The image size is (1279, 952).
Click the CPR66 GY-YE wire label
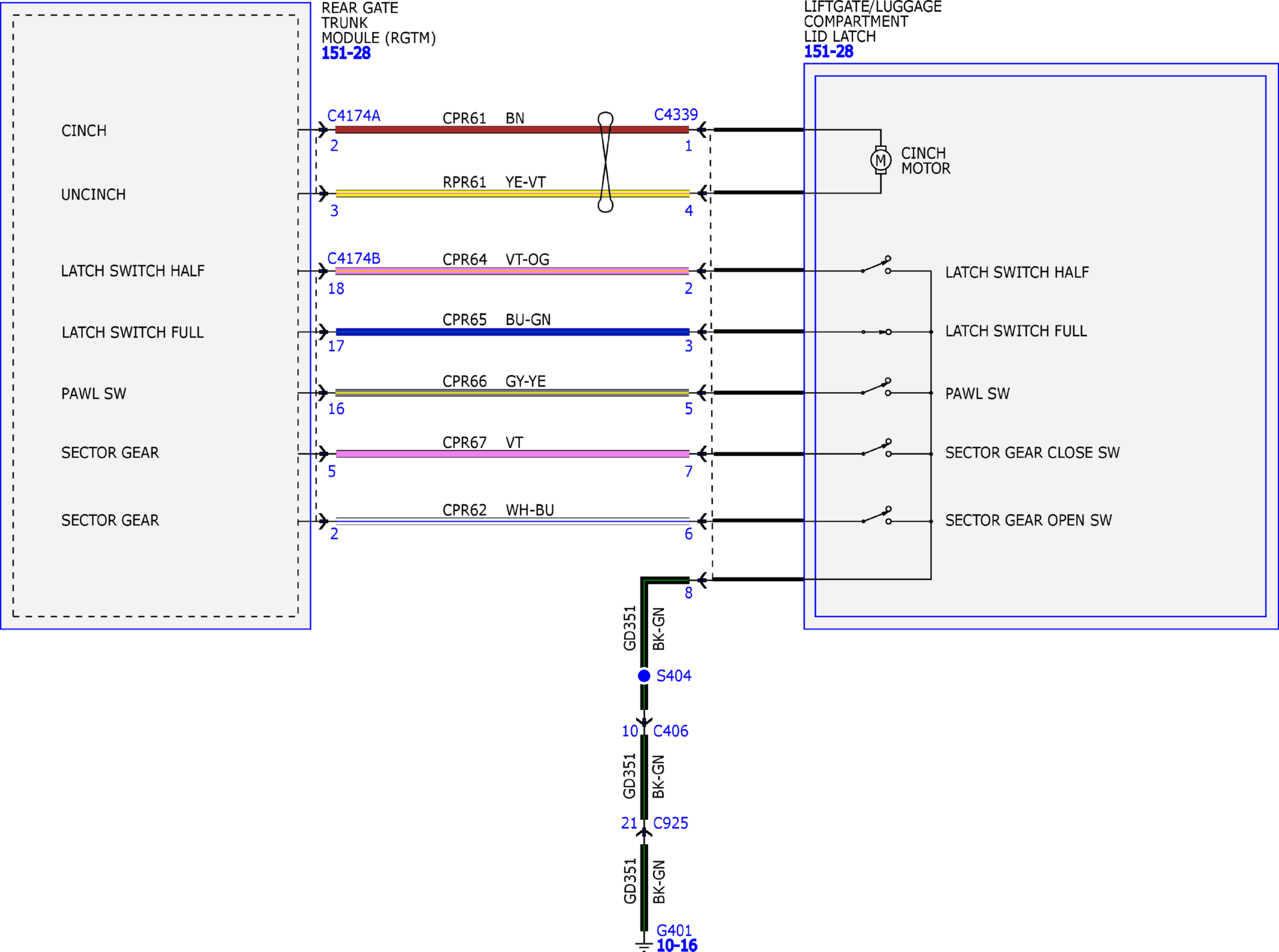(494, 381)
